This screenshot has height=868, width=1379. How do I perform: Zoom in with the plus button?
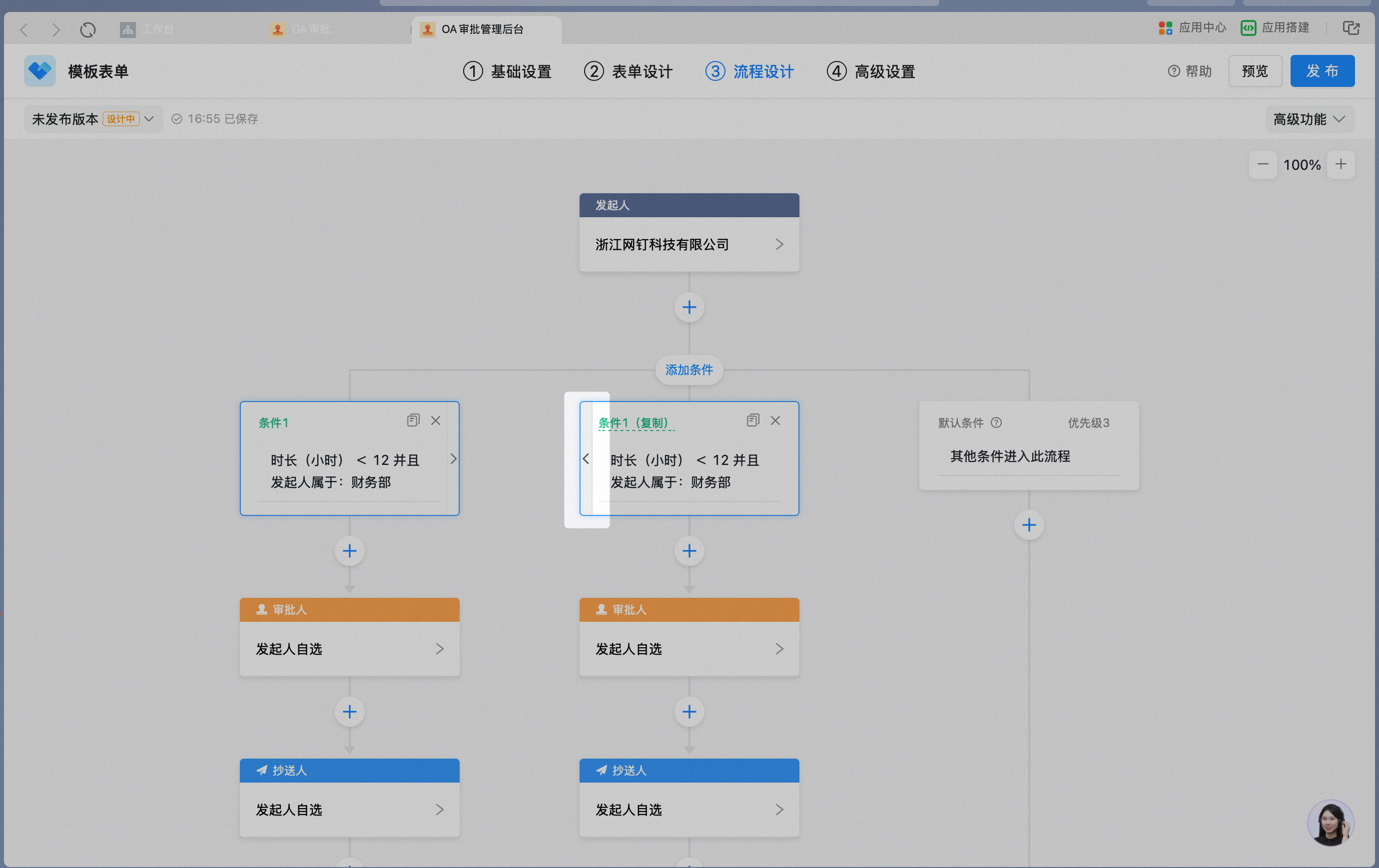[1341, 165]
